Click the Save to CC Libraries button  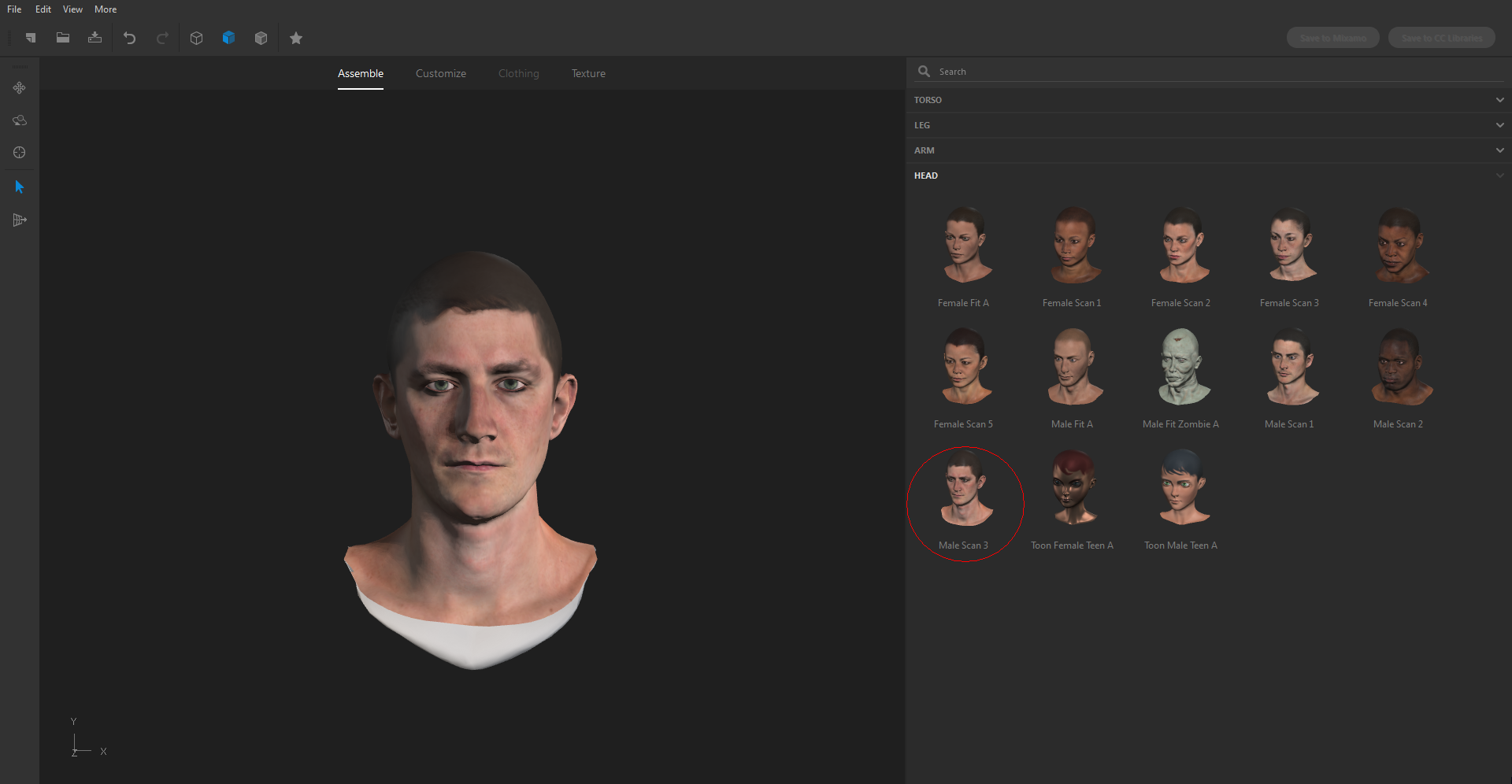pos(1441,37)
